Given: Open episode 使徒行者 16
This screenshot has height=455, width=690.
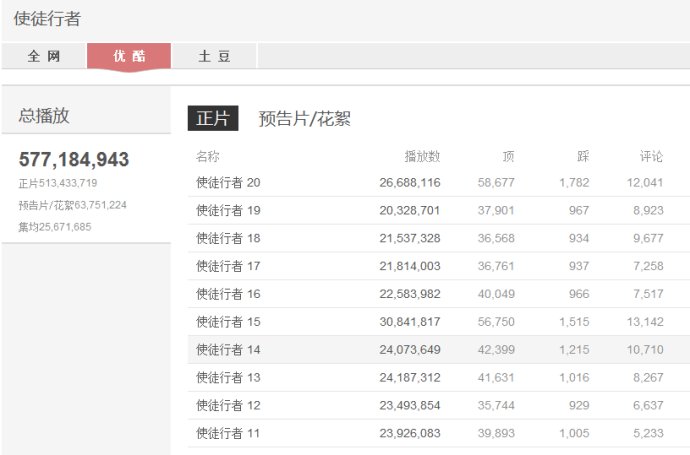Looking at the screenshot, I should click(228, 294).
